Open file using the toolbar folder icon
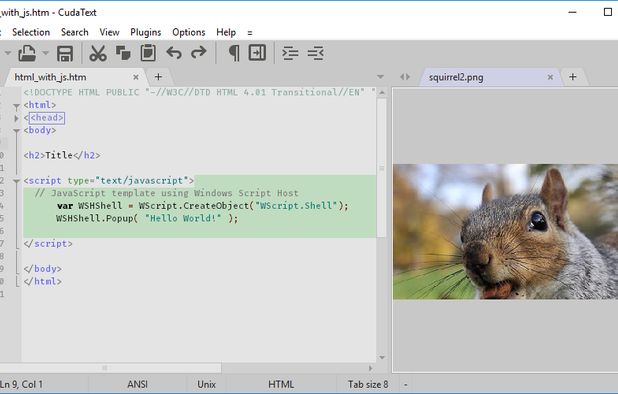The image size is (618, 394). (27, 53)
